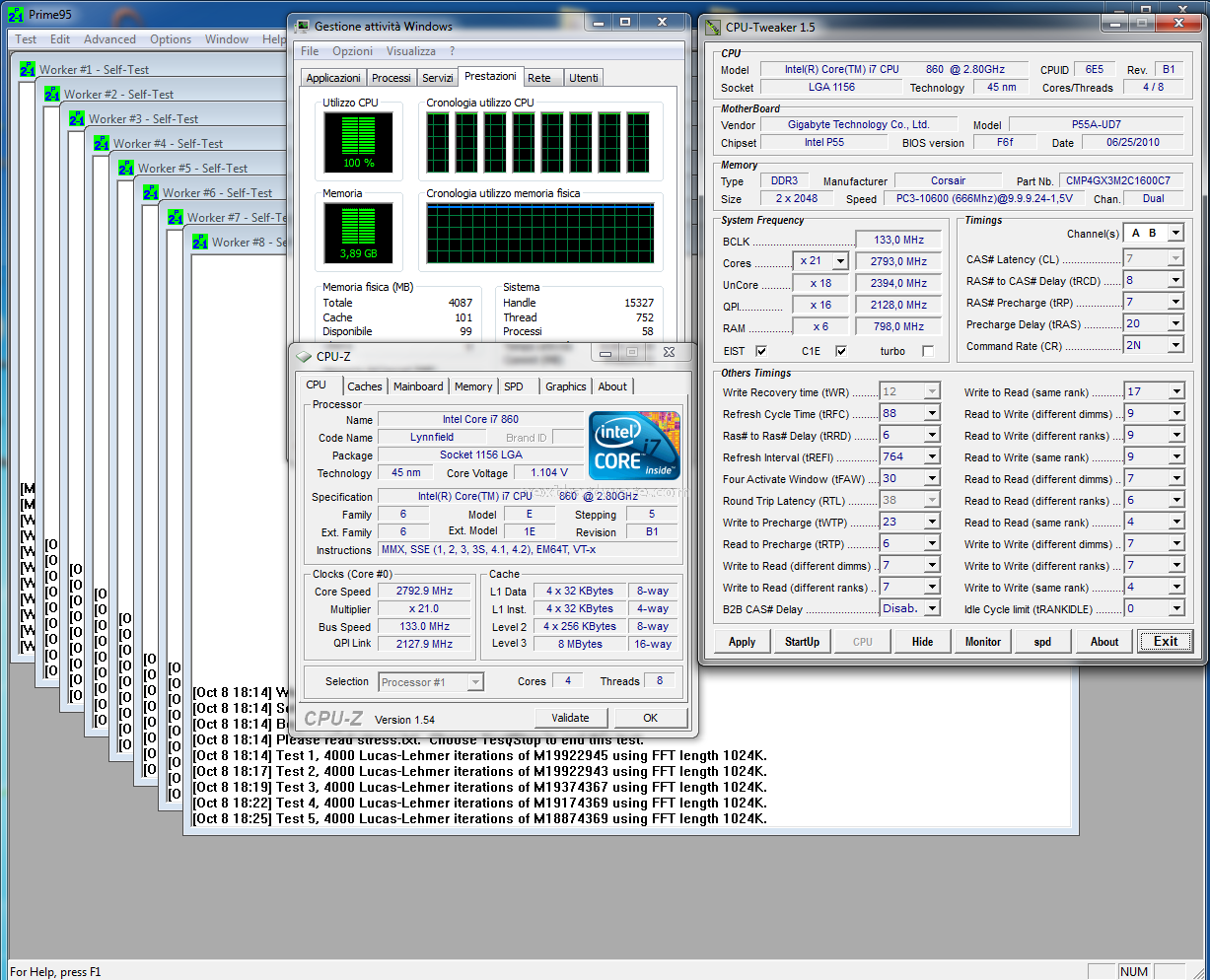1210x980 pixels.
Task: Disable the C1E checkbox
Action: coord(840,351)
